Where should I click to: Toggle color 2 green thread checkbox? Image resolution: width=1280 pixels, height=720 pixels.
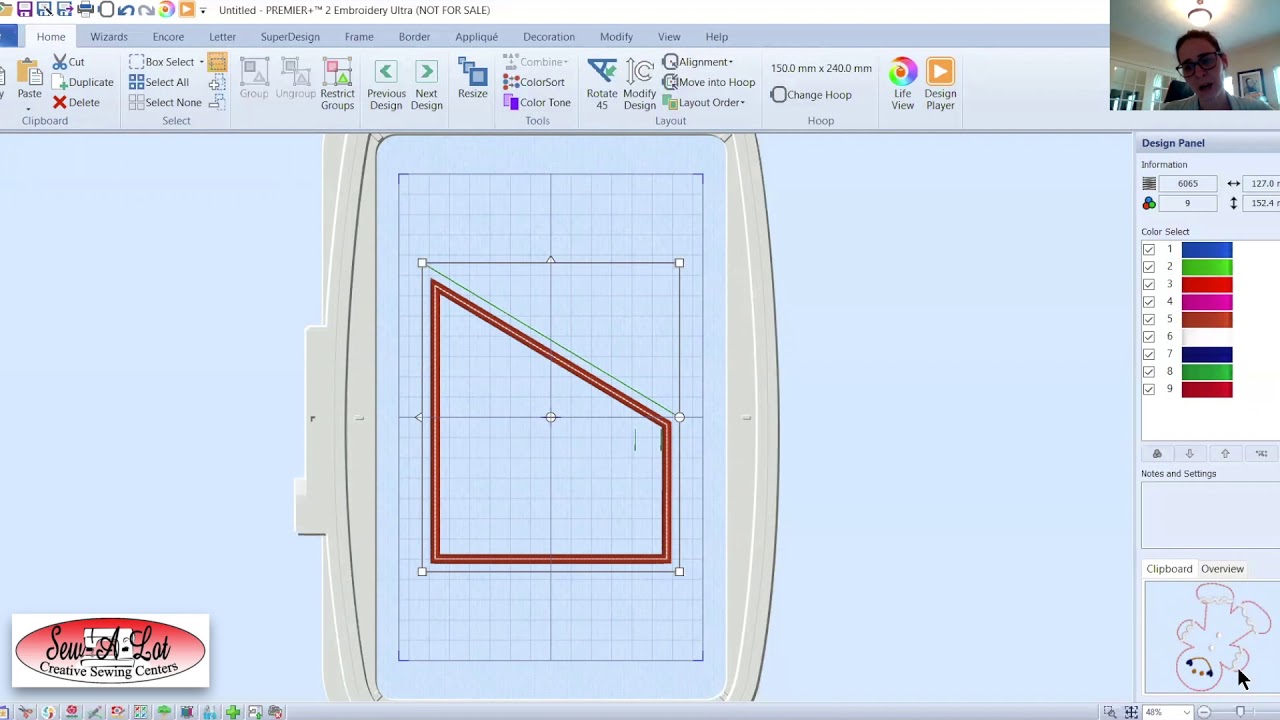pyautogui.click(x=1149, y=267)
